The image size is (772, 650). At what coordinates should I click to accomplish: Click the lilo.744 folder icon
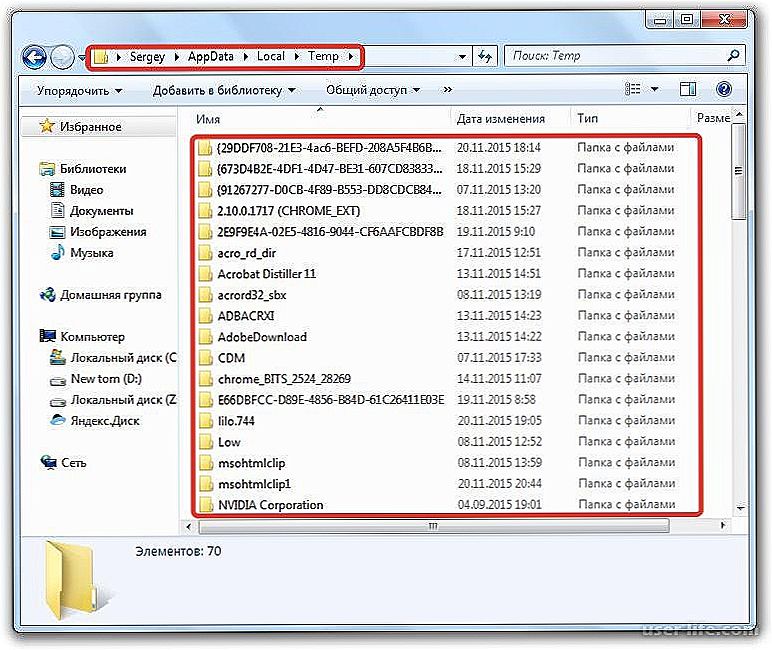[x=205, y=421]
